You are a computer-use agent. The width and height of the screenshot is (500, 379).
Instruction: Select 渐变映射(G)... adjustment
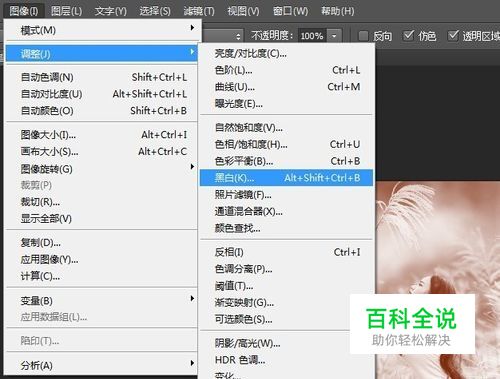click(286, 302)
